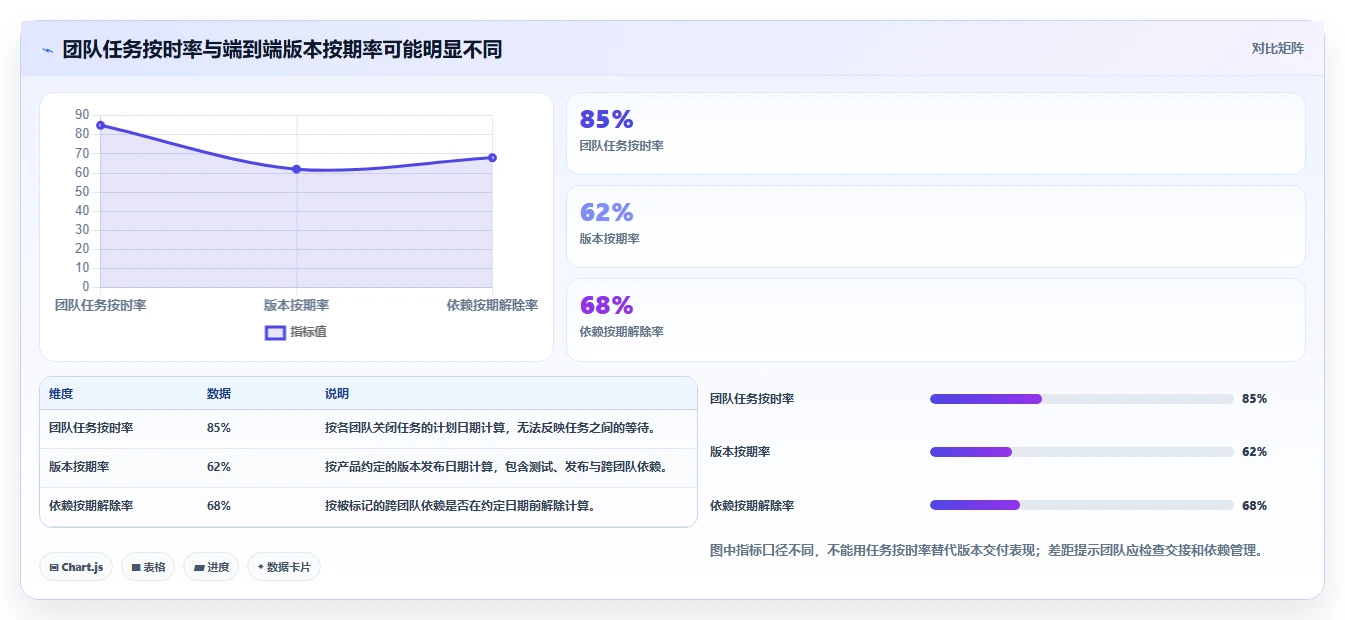Click the 68% table cell
This screenshot has width=1345, height=620.
coord(219,506)
